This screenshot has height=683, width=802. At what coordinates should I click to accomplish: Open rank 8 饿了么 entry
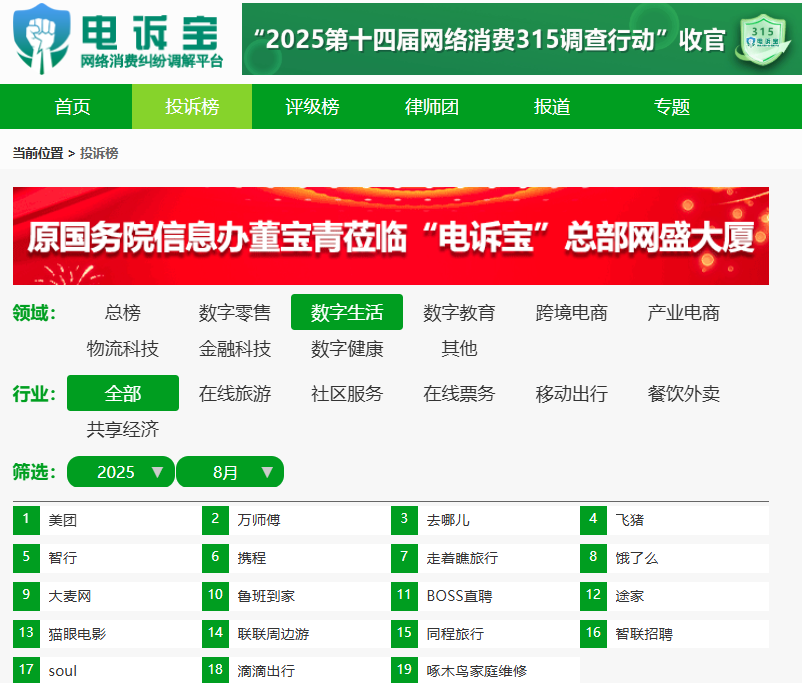click(674, 558)
